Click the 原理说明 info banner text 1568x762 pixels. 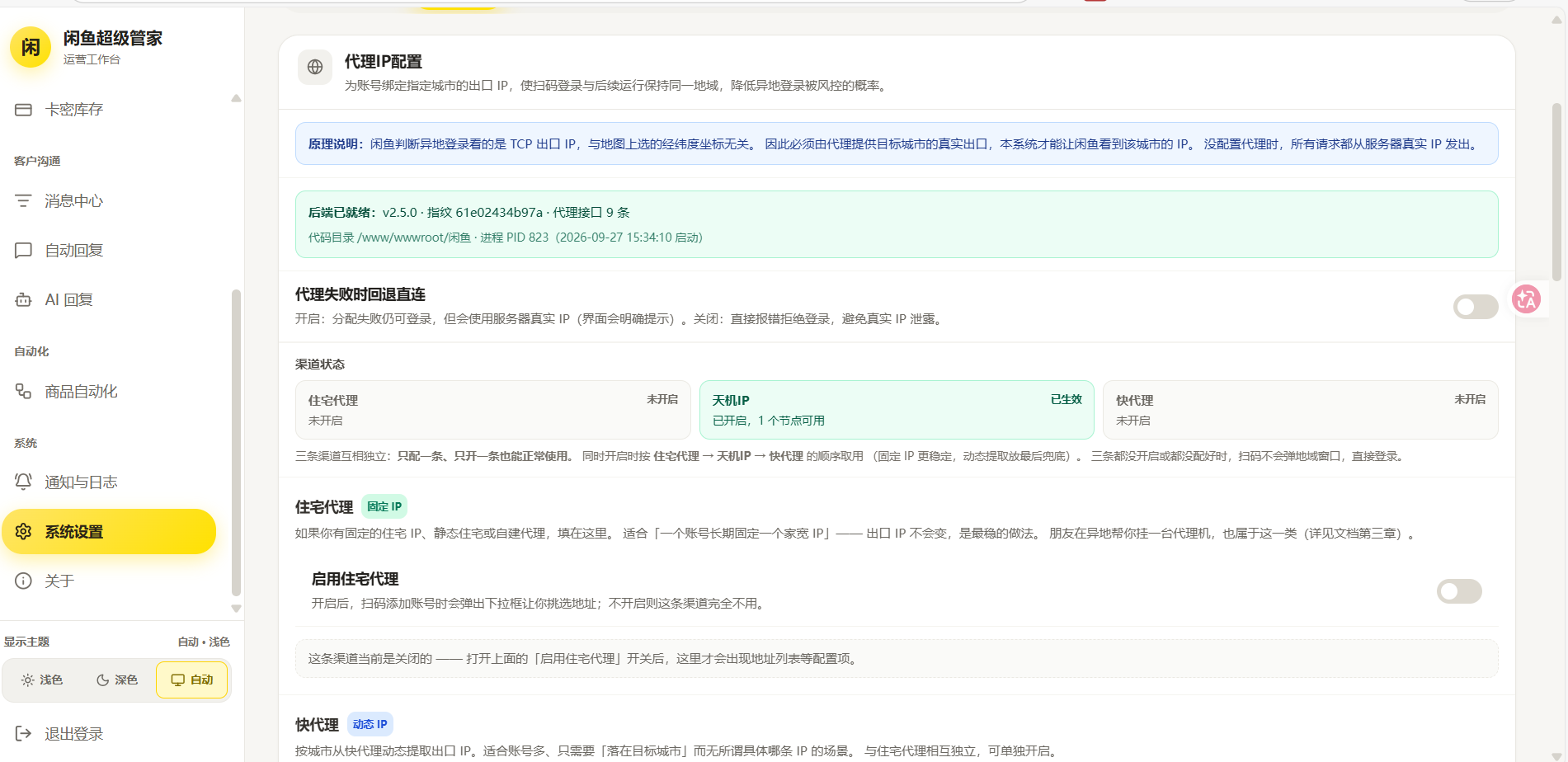(x=894, y=144)
